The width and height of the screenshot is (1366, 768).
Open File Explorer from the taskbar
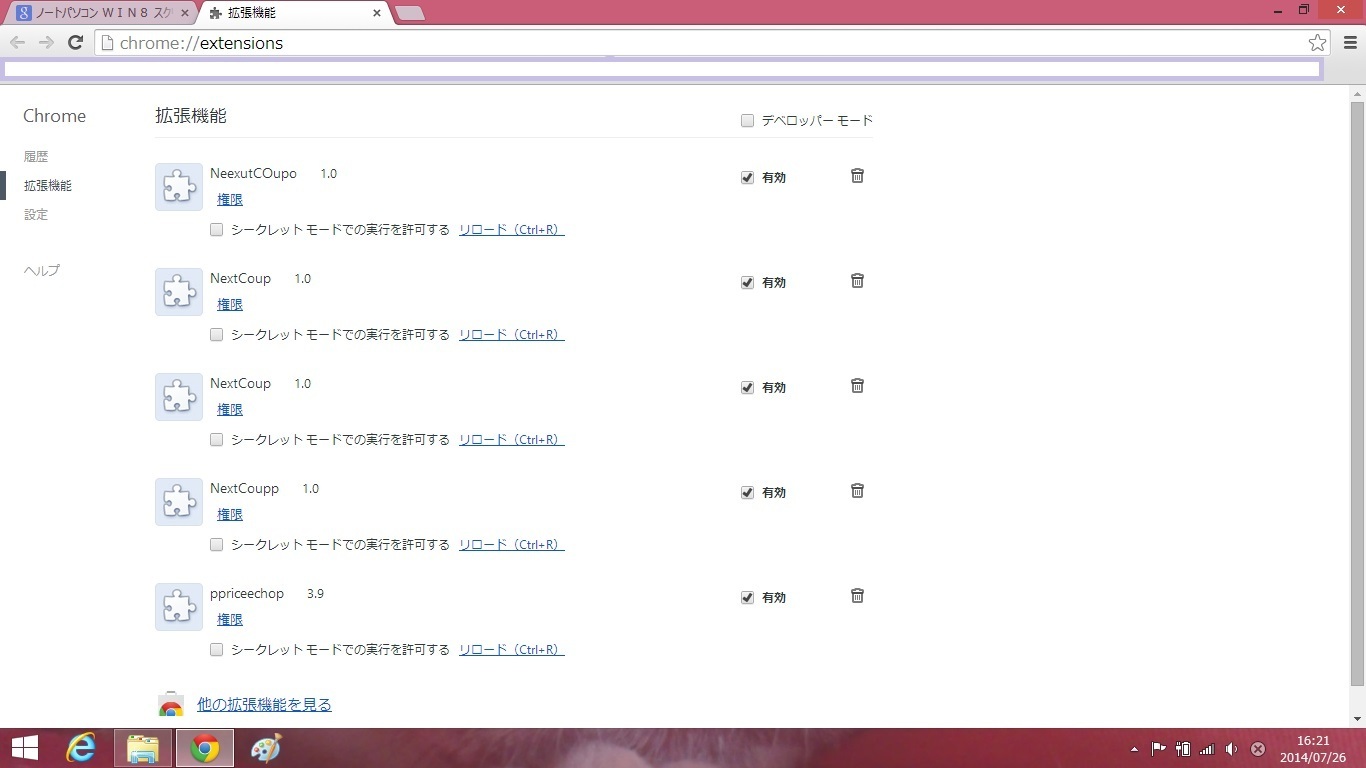(143, 748)
